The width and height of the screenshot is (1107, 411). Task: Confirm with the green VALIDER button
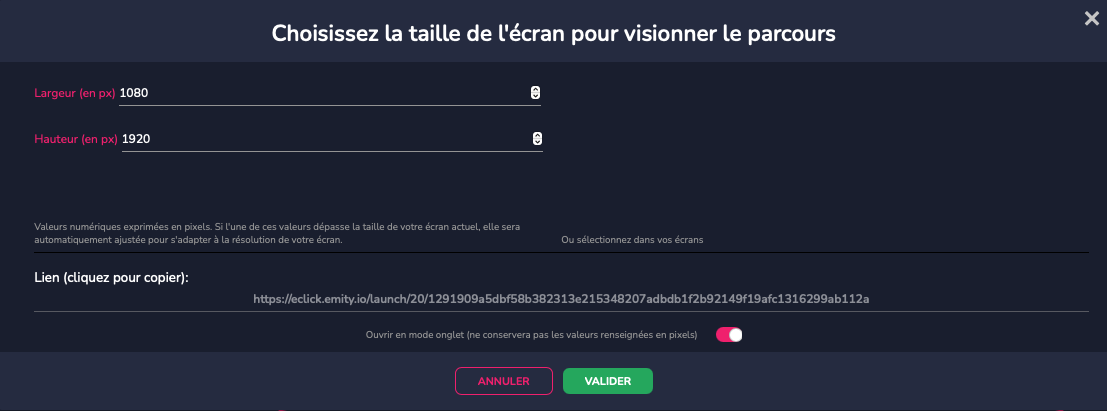click(x=608, y=381)
